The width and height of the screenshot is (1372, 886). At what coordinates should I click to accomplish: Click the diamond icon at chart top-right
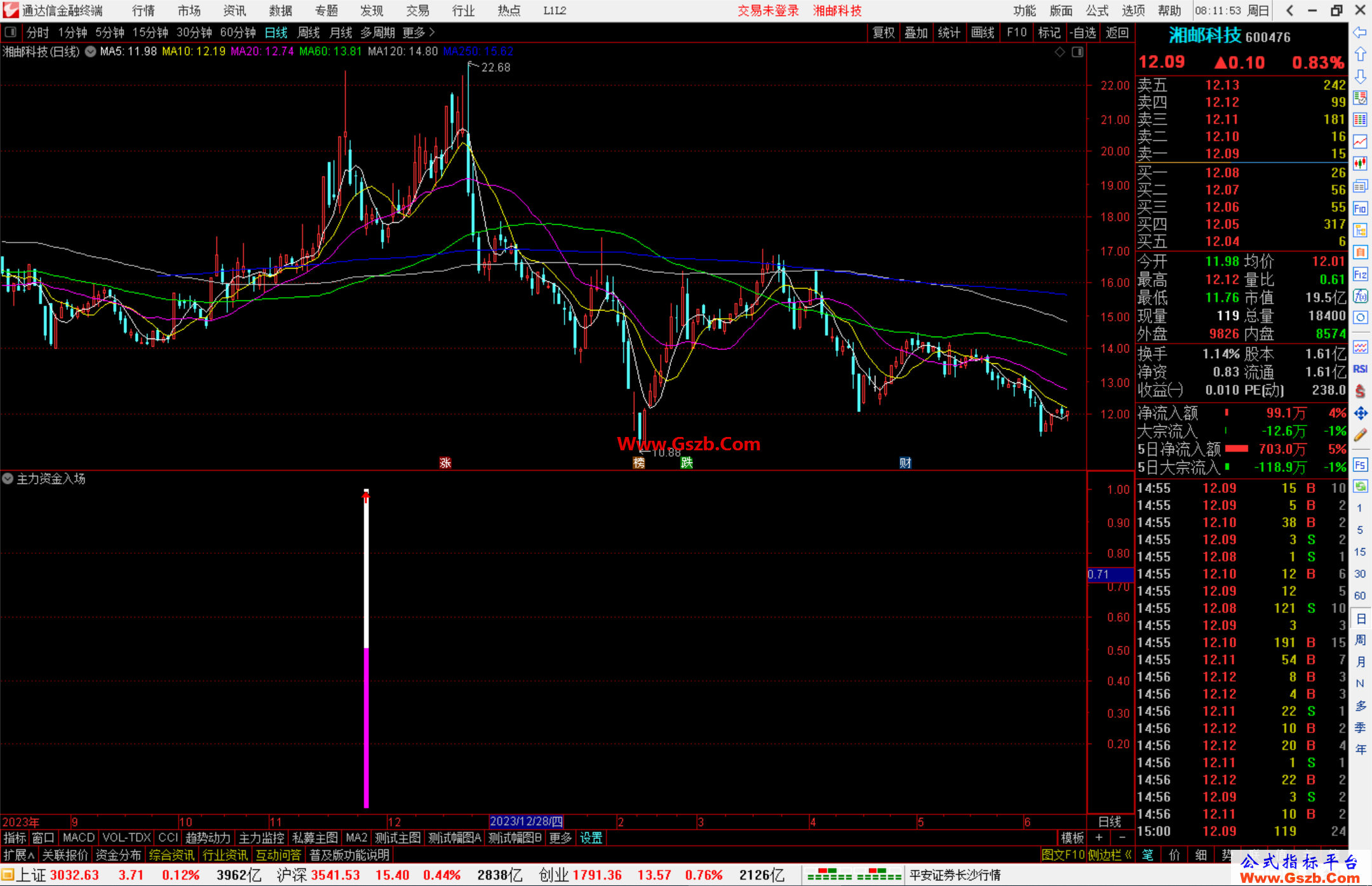tap(1059, 52)
